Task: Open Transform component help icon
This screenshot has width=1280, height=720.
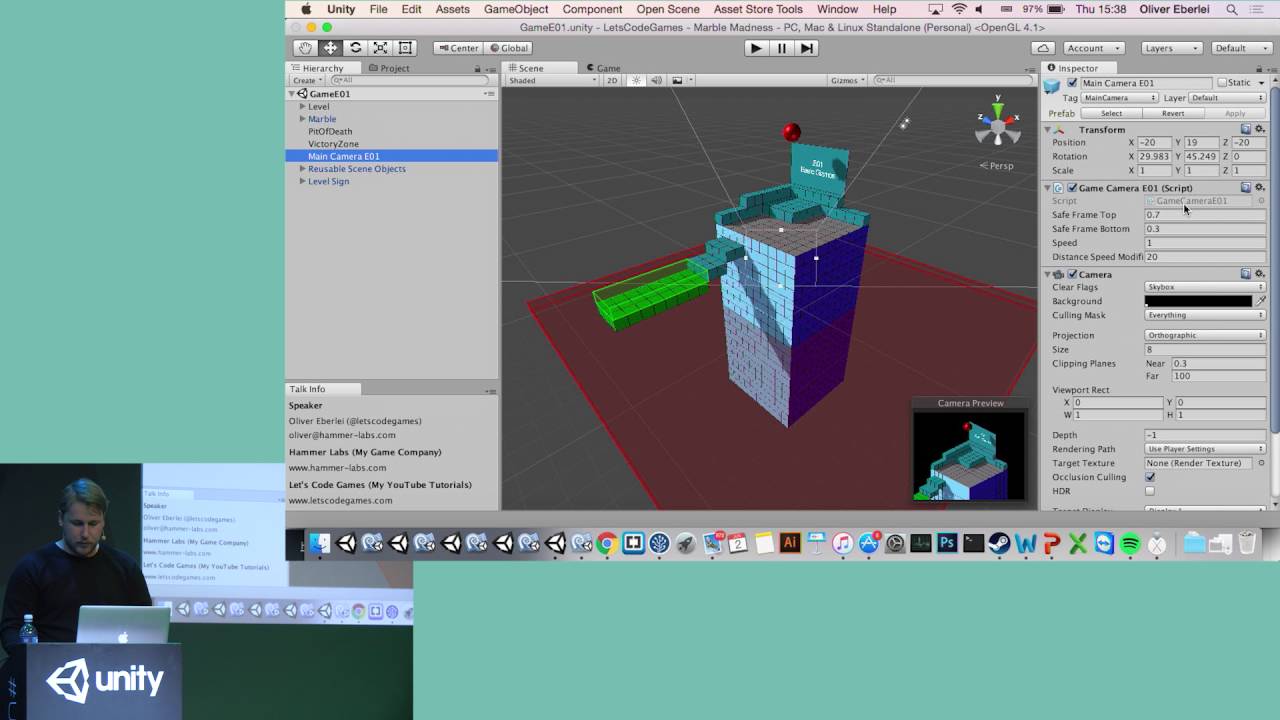Action: [x=1246, y=130]
